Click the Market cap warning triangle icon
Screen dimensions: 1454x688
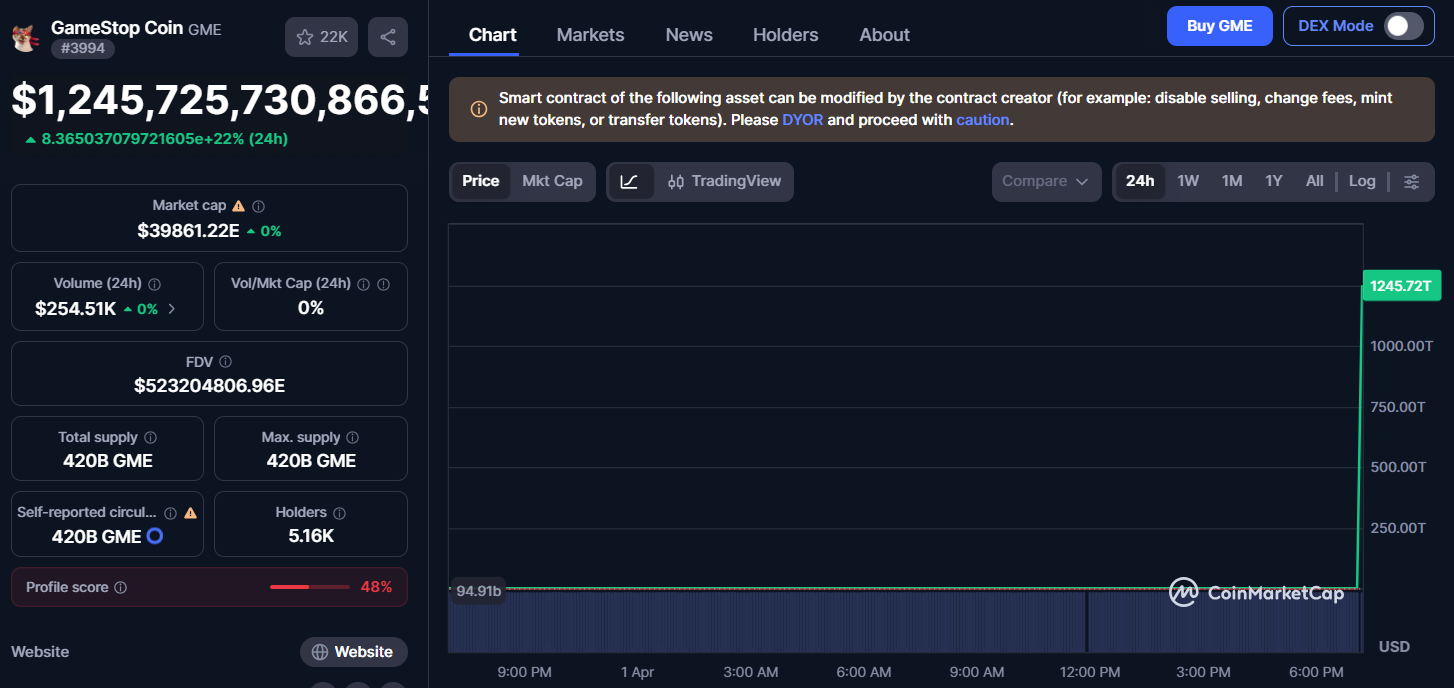238,206
